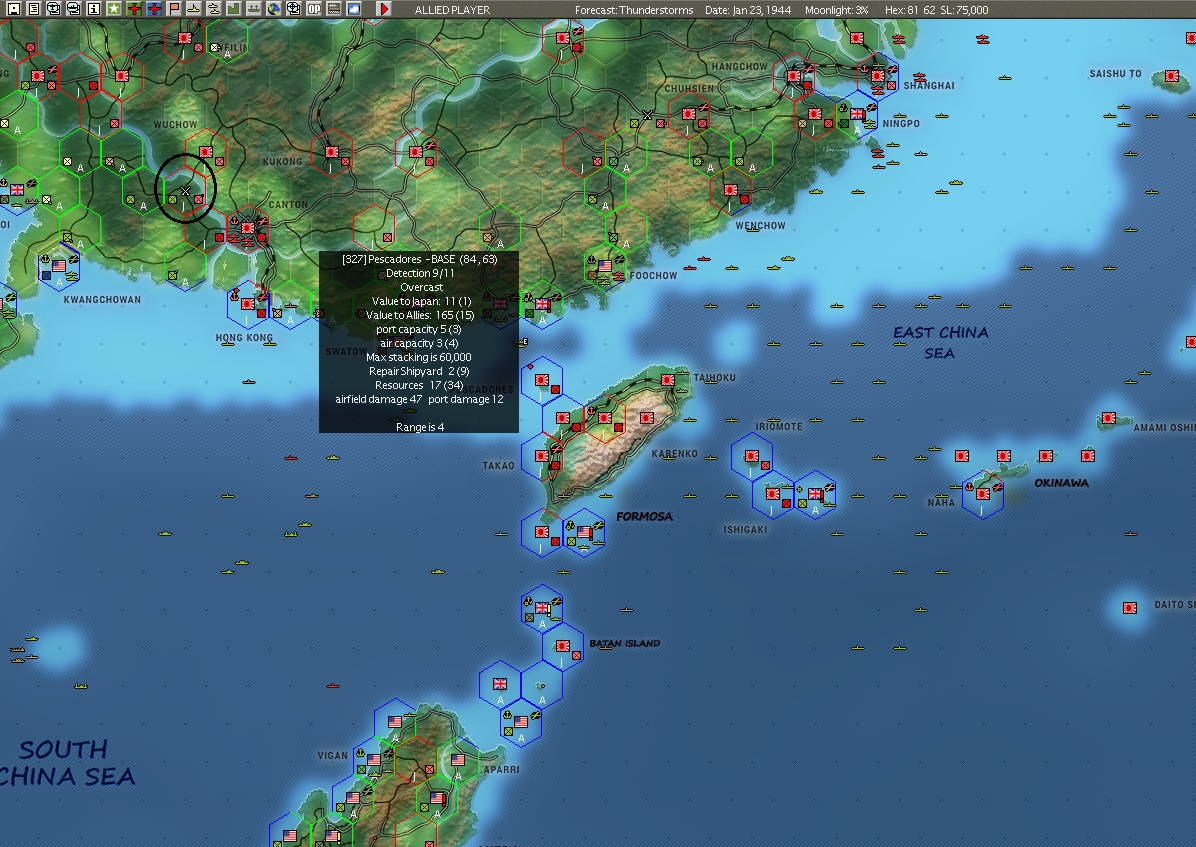
Task: Select the US flag base at Foochow
Action: coord(605,266)
